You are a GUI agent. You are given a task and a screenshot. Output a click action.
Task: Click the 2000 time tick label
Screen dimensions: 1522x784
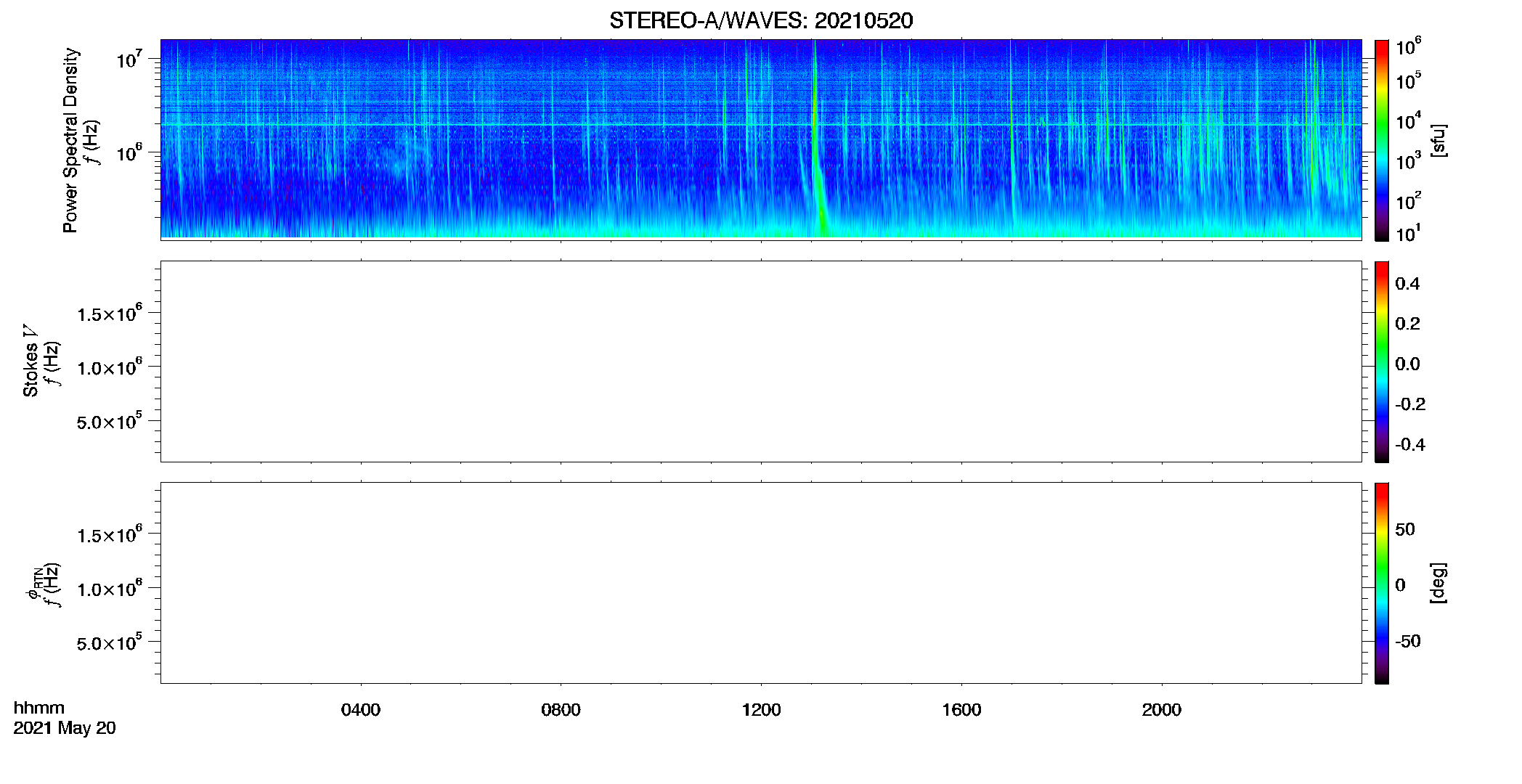pos(1162,710)
